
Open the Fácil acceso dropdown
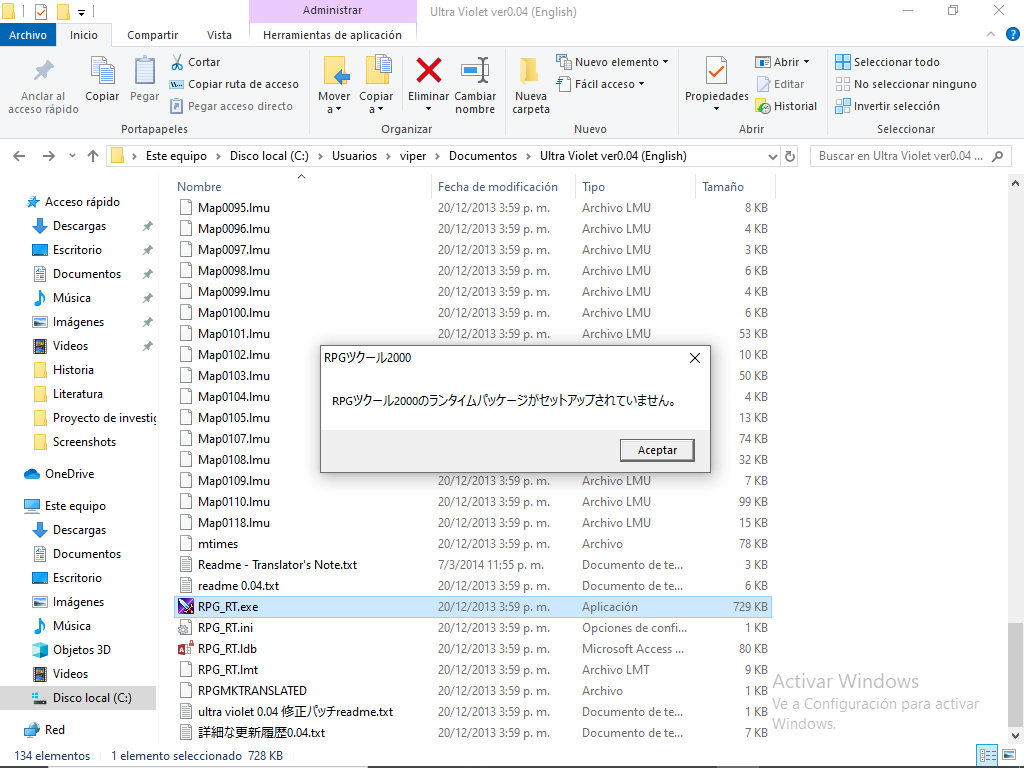[x=601, y=84]
